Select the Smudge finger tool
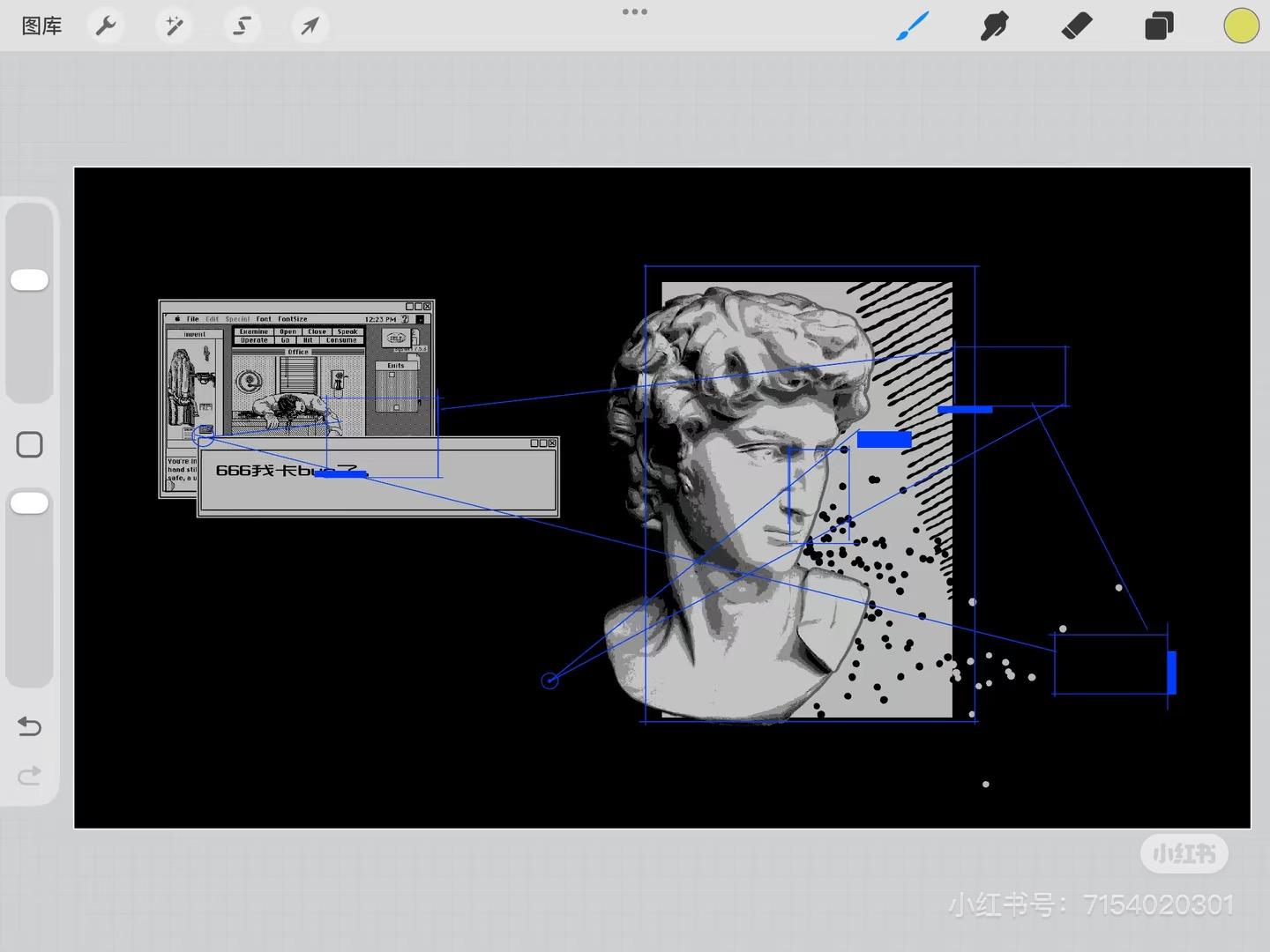The image size is (1270, 952). coord(994,26)
